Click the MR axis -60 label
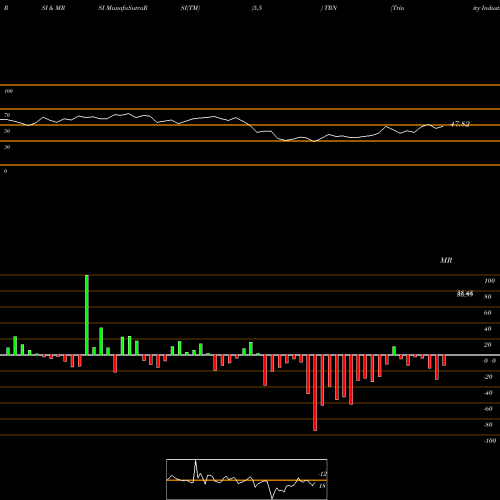This screenshot has width=500, height=500. pyautogui.click(x=488, y=409)
